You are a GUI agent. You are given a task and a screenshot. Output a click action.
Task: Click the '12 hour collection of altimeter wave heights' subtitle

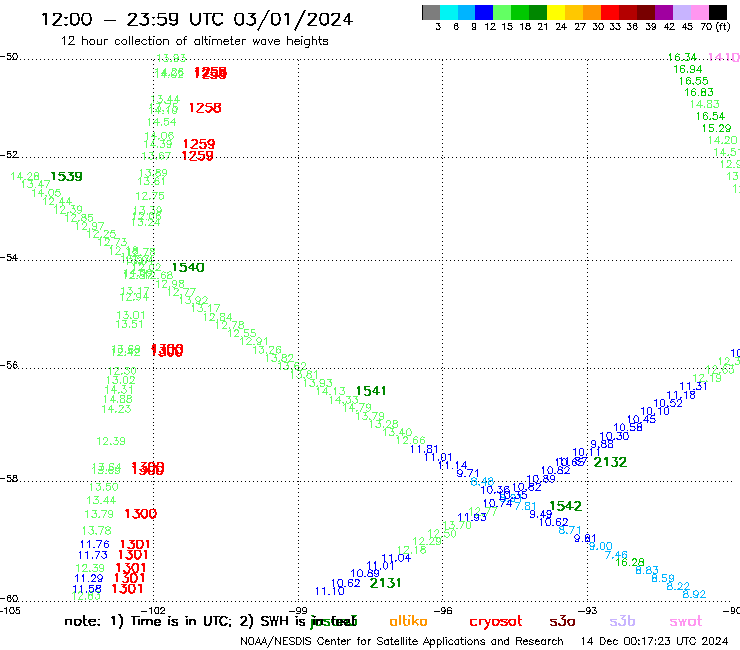point(194,41)
